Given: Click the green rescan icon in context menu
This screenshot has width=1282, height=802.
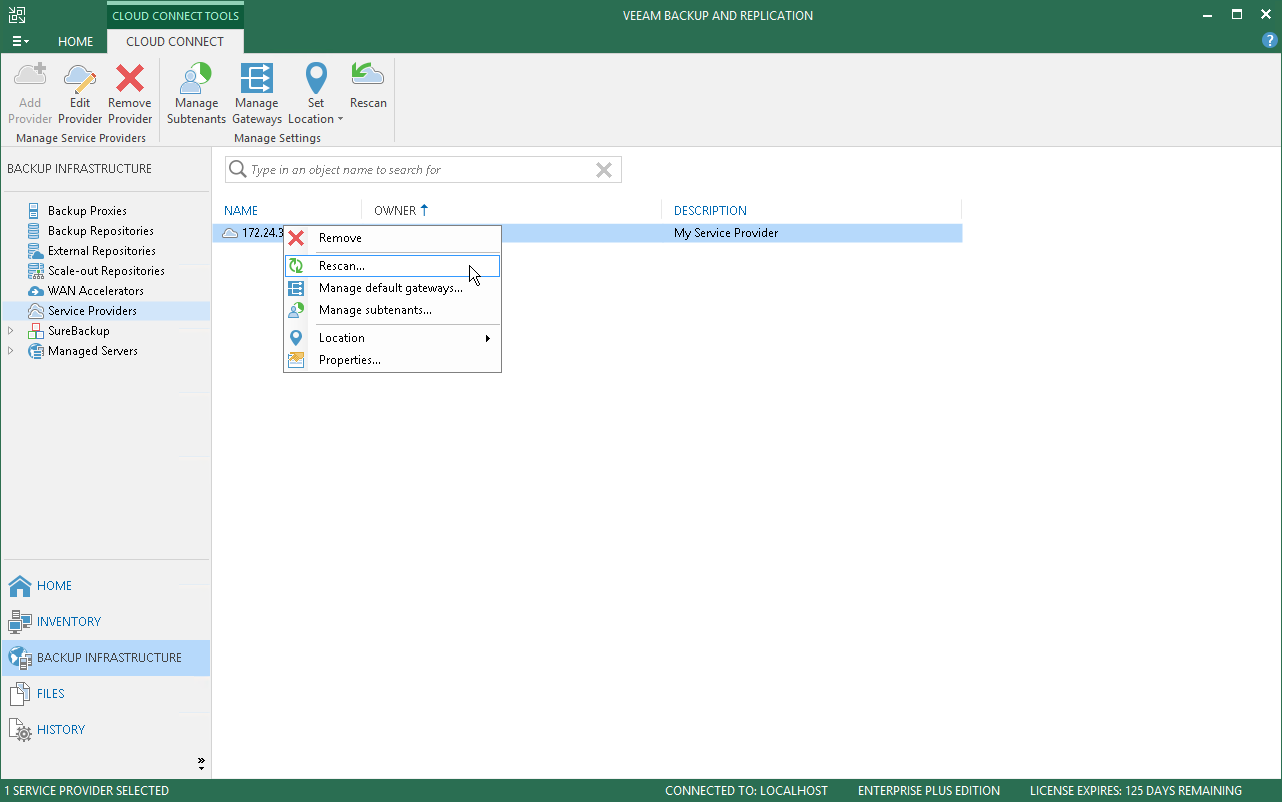Looking at the screenshot, I should click(x=296, y=266).
